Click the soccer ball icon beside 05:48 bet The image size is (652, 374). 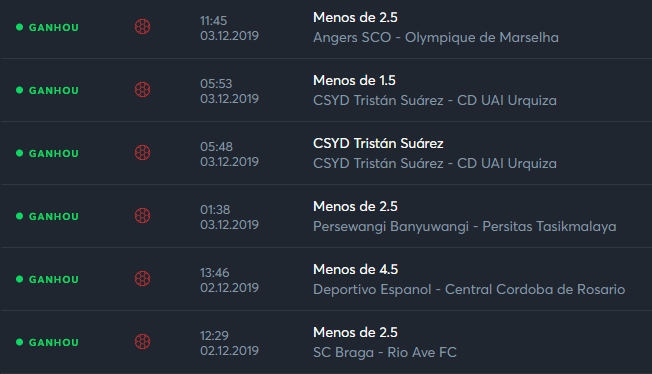tap(142, 153)
